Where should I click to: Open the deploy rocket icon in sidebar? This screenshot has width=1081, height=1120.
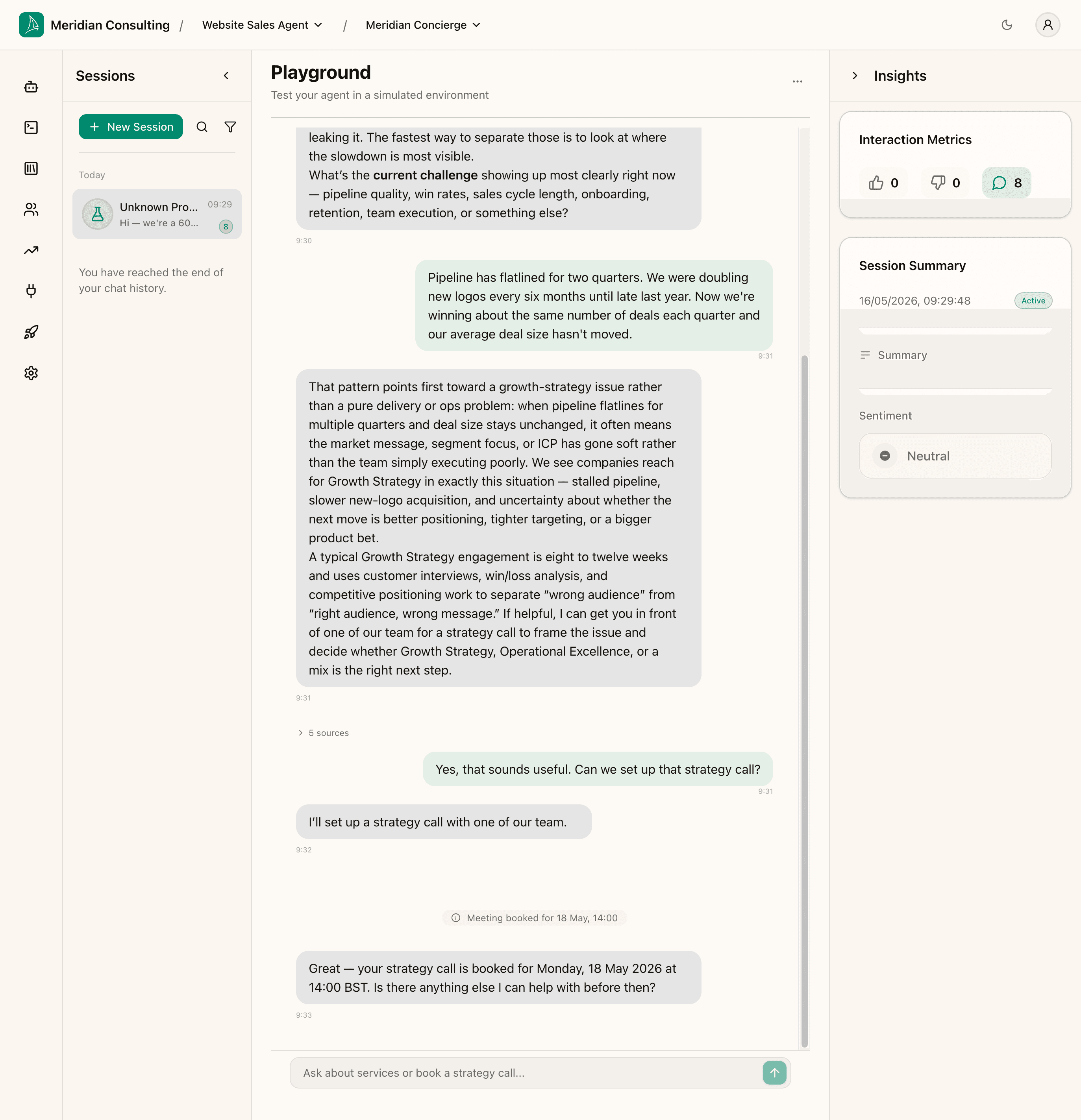tap(31, 332)
